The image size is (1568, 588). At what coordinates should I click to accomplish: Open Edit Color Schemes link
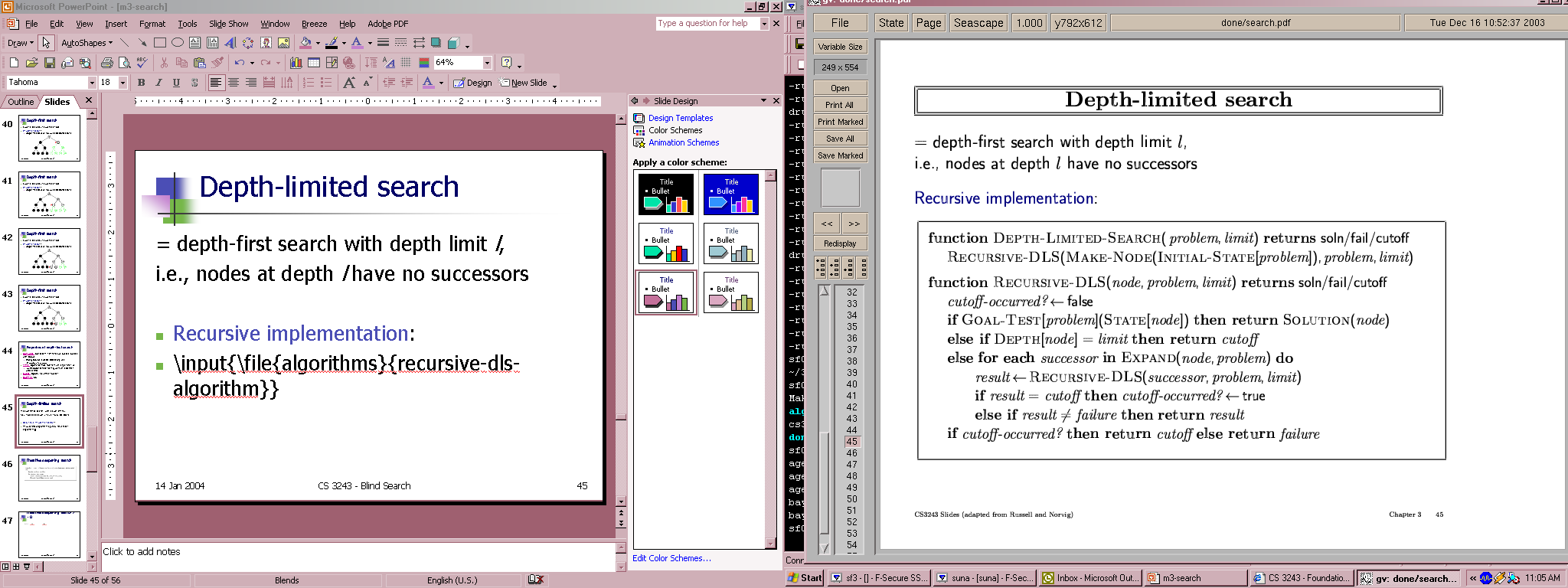coord(671,558)
